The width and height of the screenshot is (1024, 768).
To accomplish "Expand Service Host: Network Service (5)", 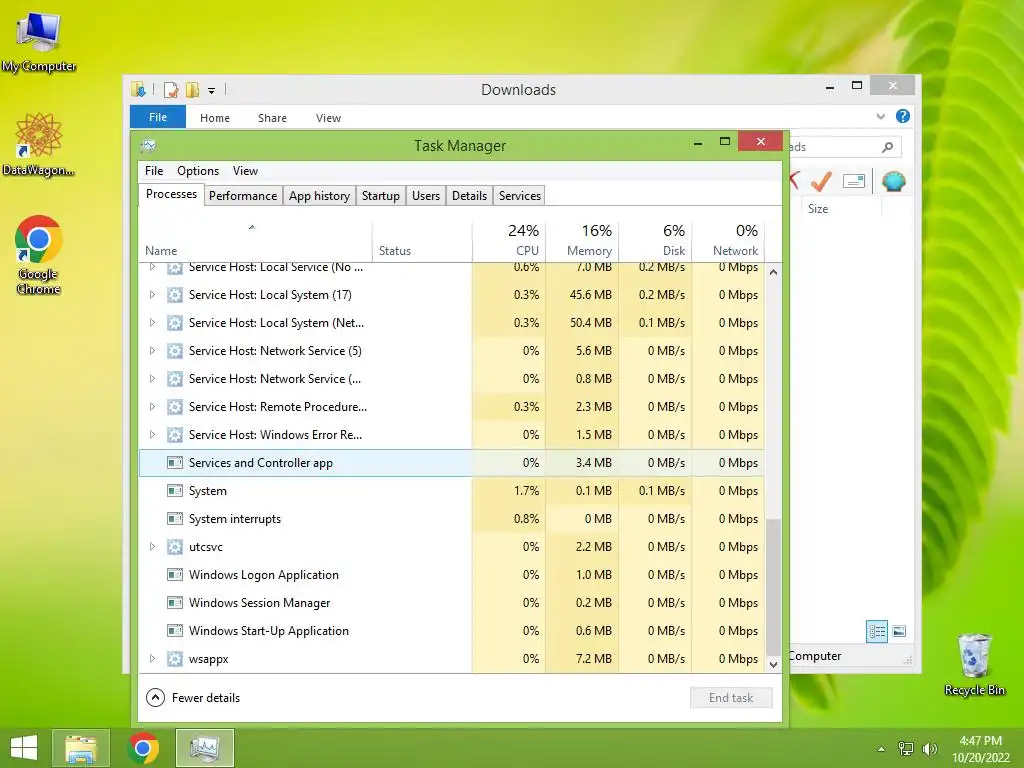I will 152,351.
